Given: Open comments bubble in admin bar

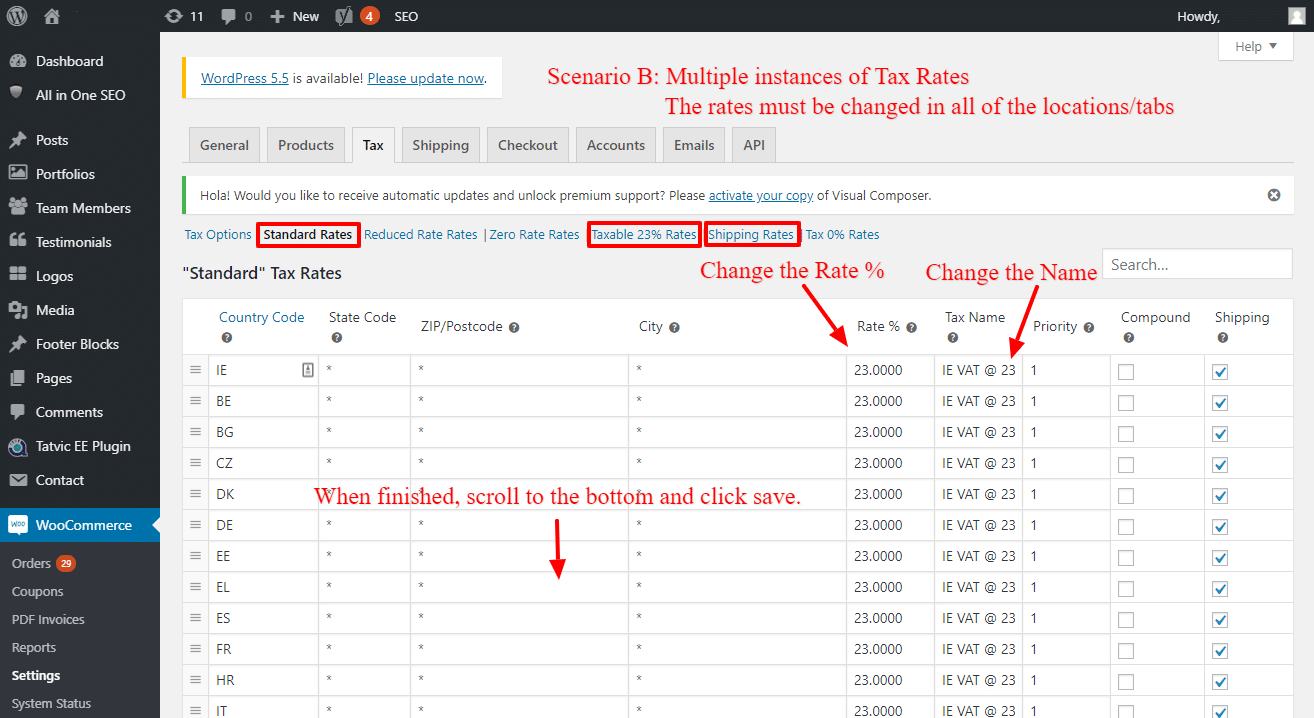Looking at the screenshot, I should pos(228,16).
